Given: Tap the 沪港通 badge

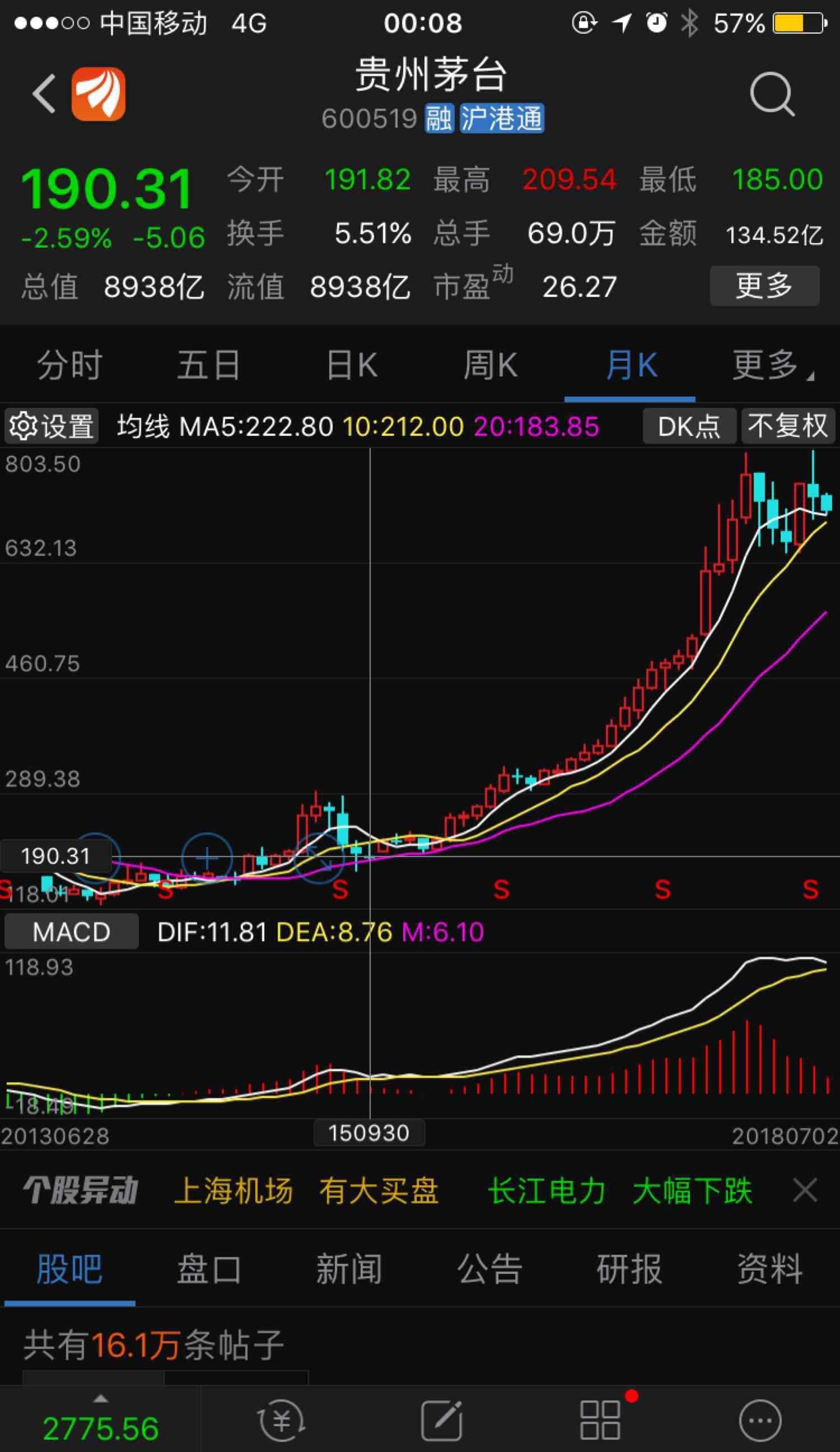Looking at the screenshot, I should point(502,119).
